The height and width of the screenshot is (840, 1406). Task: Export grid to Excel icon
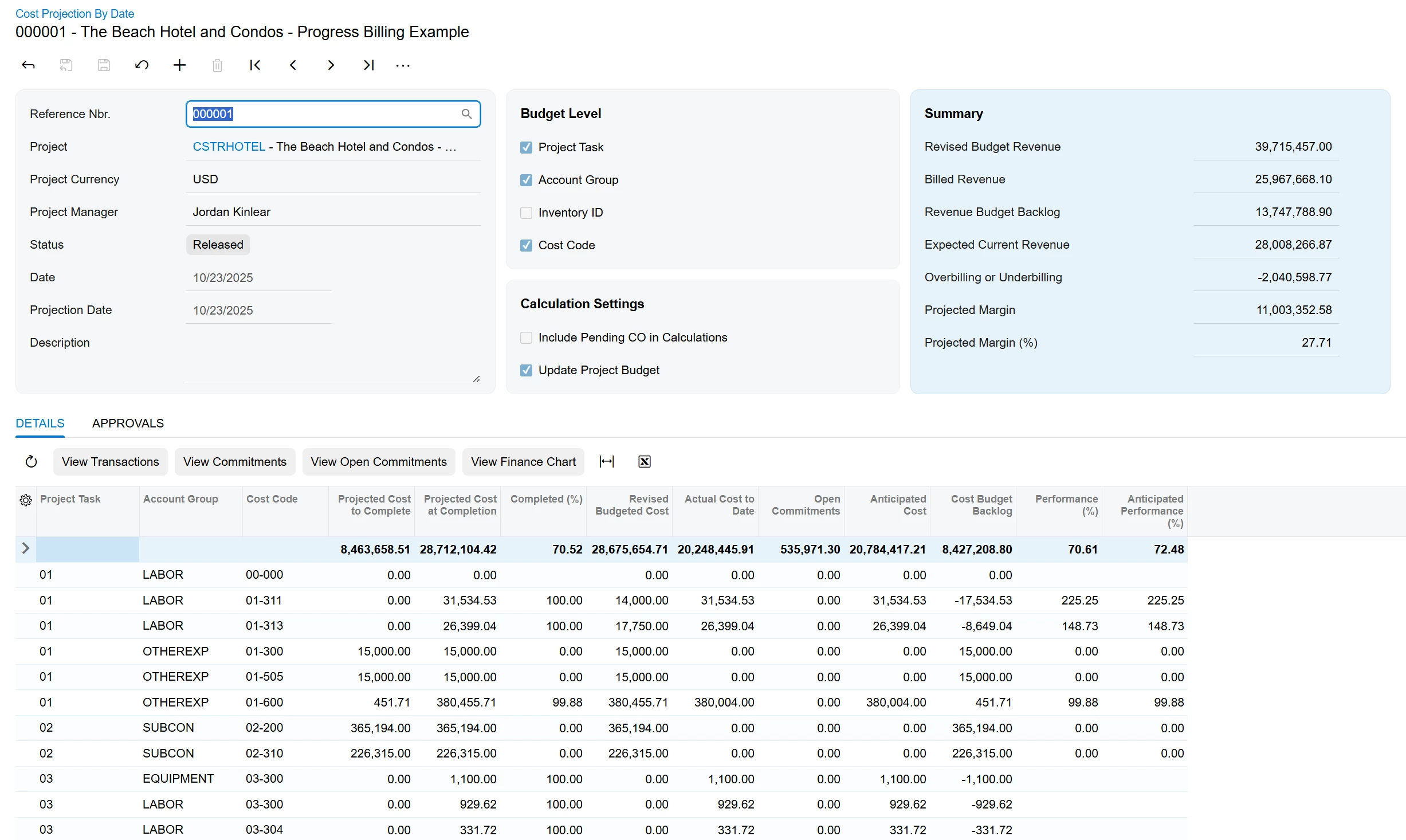click(x=644, y=462)
